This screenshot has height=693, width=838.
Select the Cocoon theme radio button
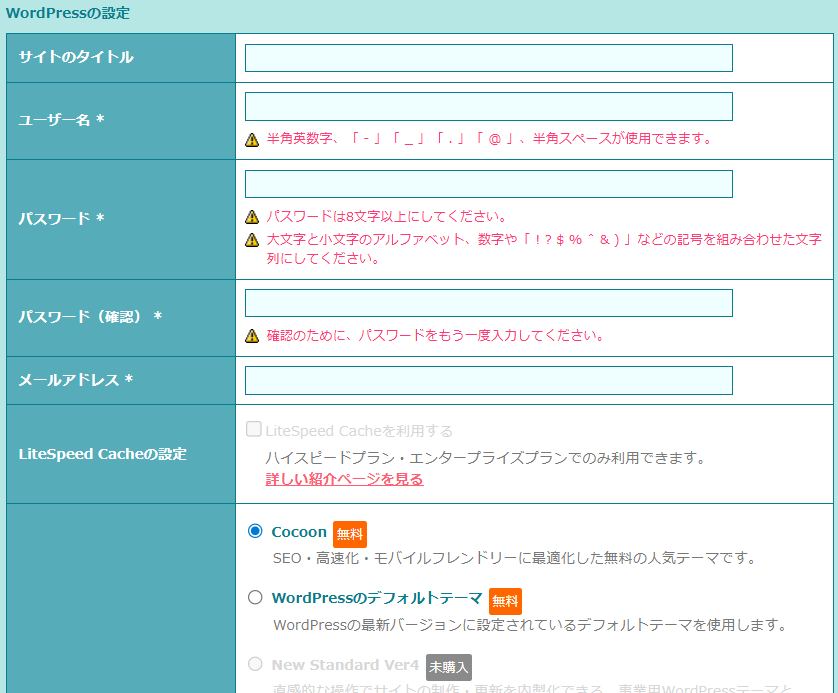pos(255,532)
